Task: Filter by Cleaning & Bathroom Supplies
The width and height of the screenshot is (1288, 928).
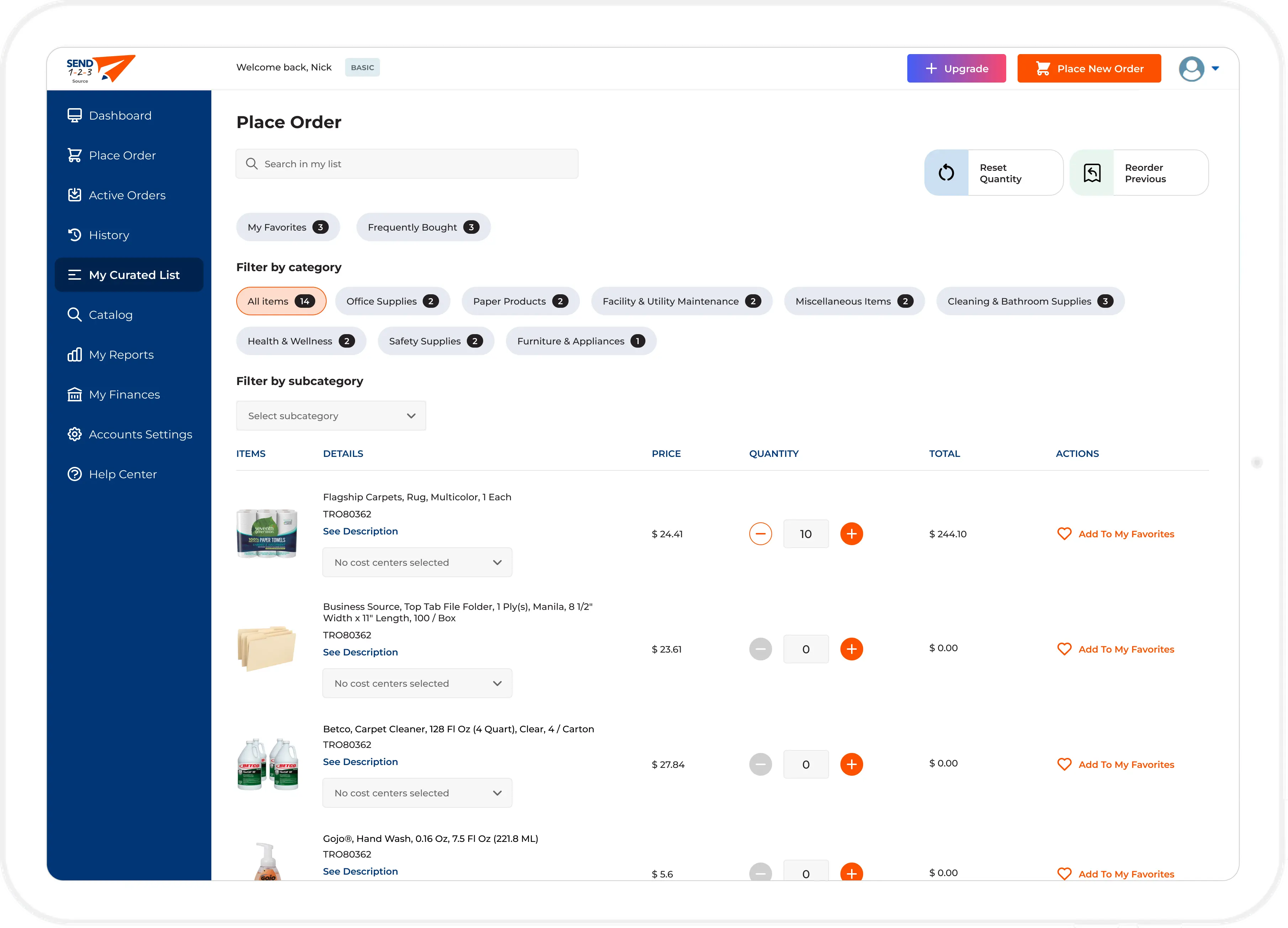Action: pos(1030,301)
